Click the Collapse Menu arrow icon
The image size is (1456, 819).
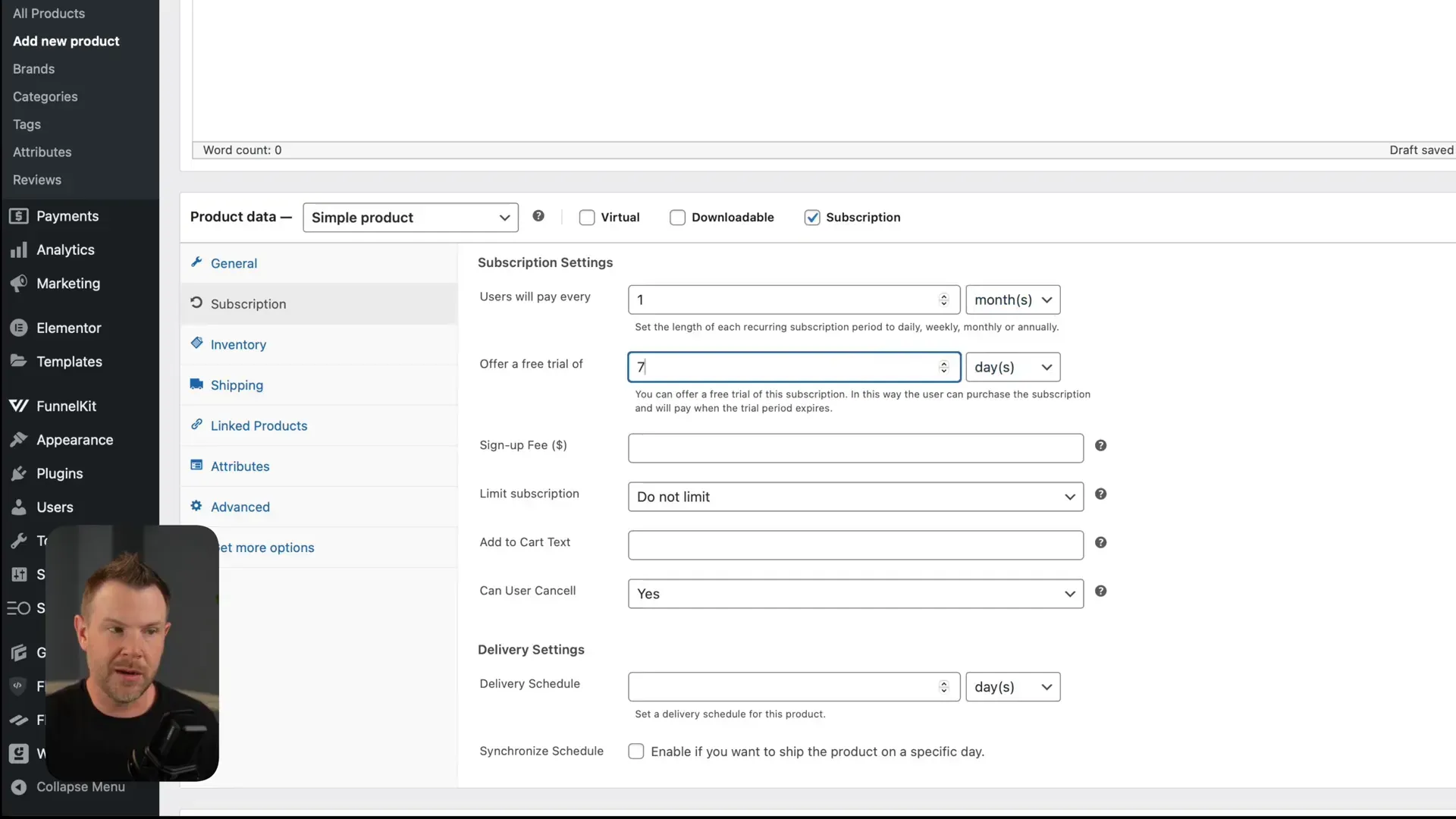click(19, 787)
